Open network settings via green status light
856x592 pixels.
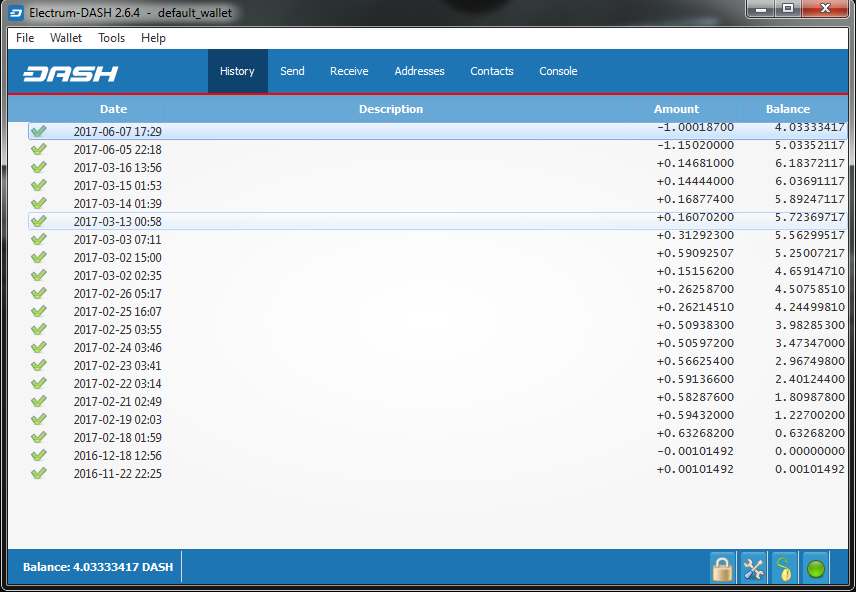(x=816, y=569)
